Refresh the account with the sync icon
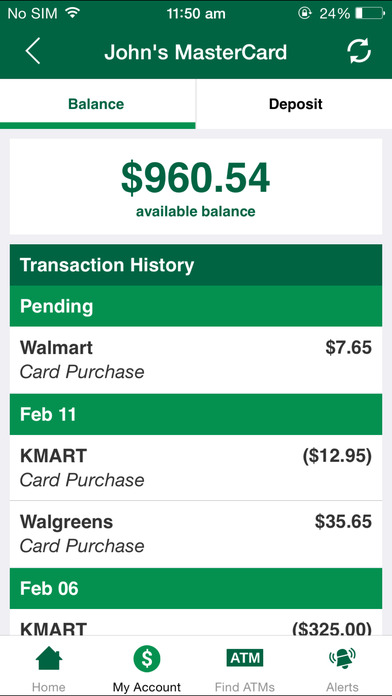This screenshot has height=696, width=392. [359, 51]
